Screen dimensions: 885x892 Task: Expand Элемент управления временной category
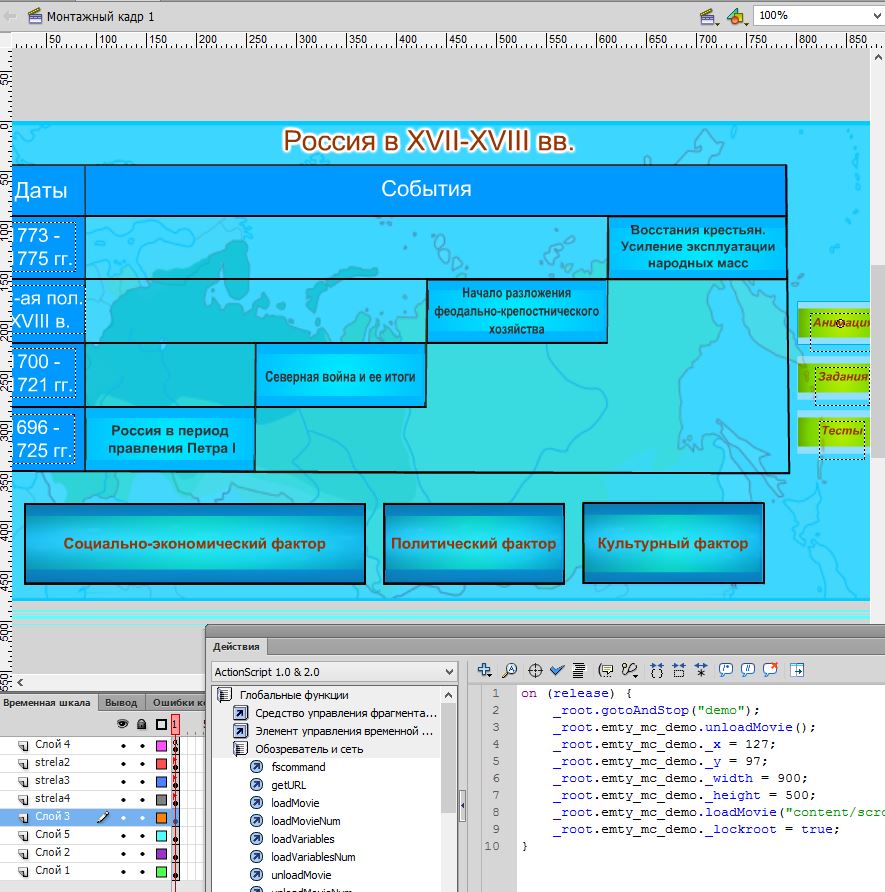(241, 731)
